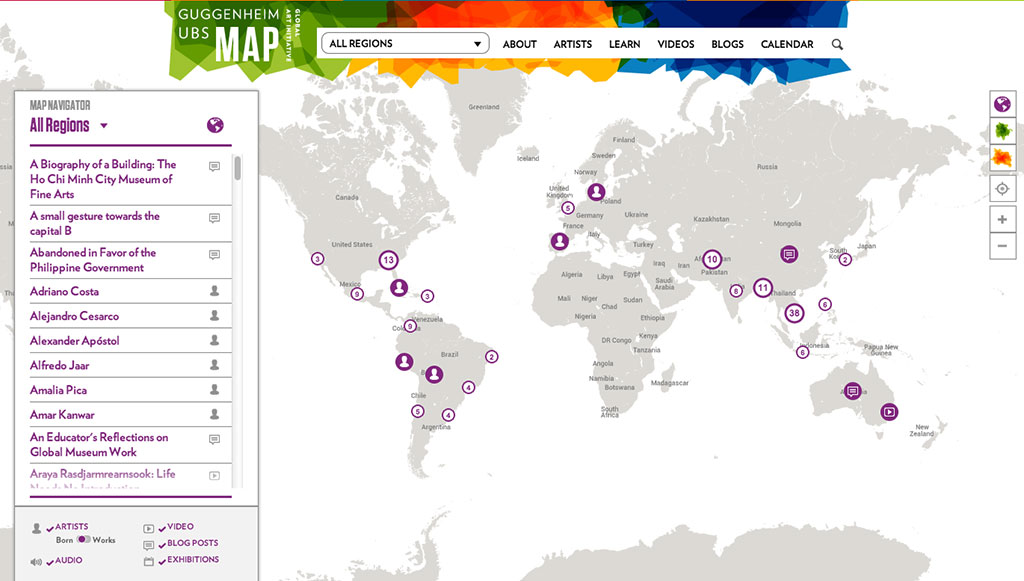The image size is (1024, 581).
Task: Open the BLOGS menu item
Action: click(728, 44)
